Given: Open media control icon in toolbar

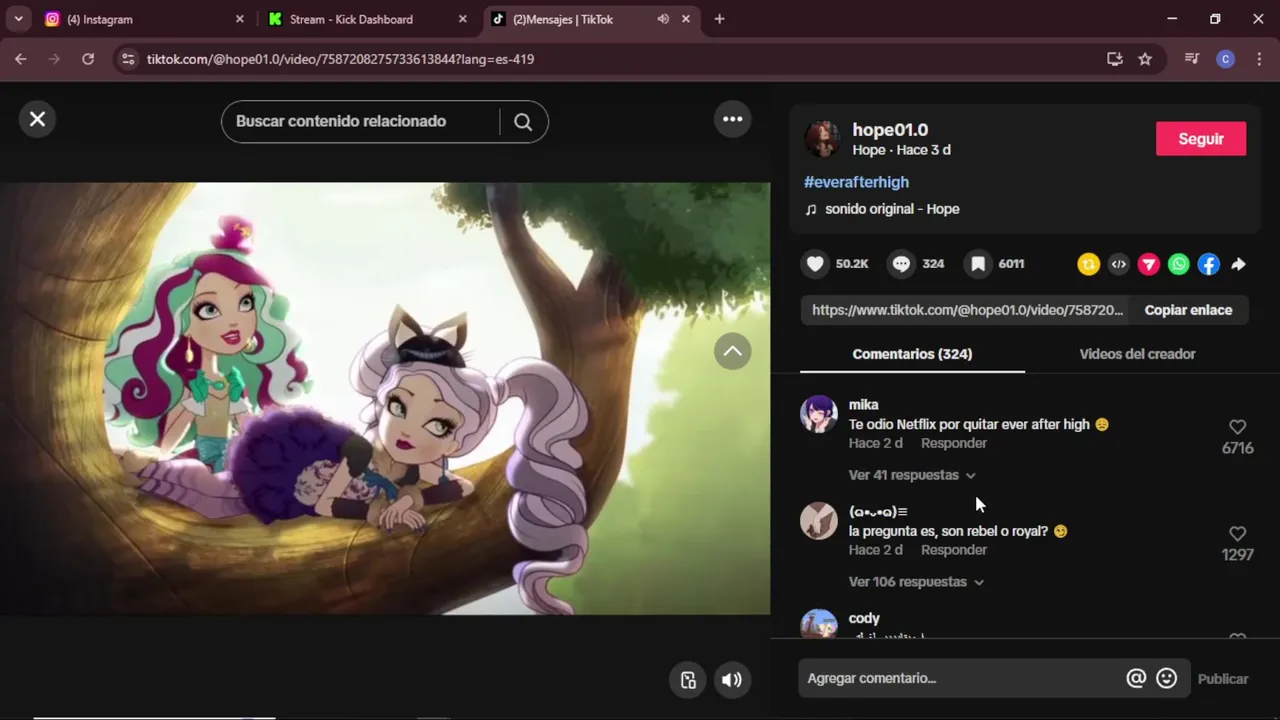Looking at the screenshot, I should pyautogui.click(x=1191, y=59).
